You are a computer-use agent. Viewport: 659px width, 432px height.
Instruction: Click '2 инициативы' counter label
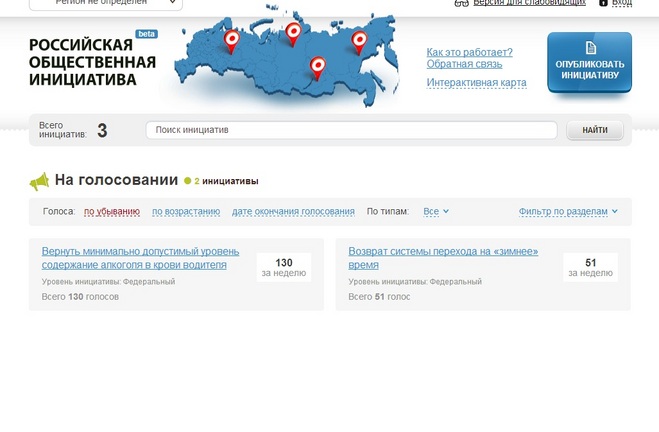point(226,181)
